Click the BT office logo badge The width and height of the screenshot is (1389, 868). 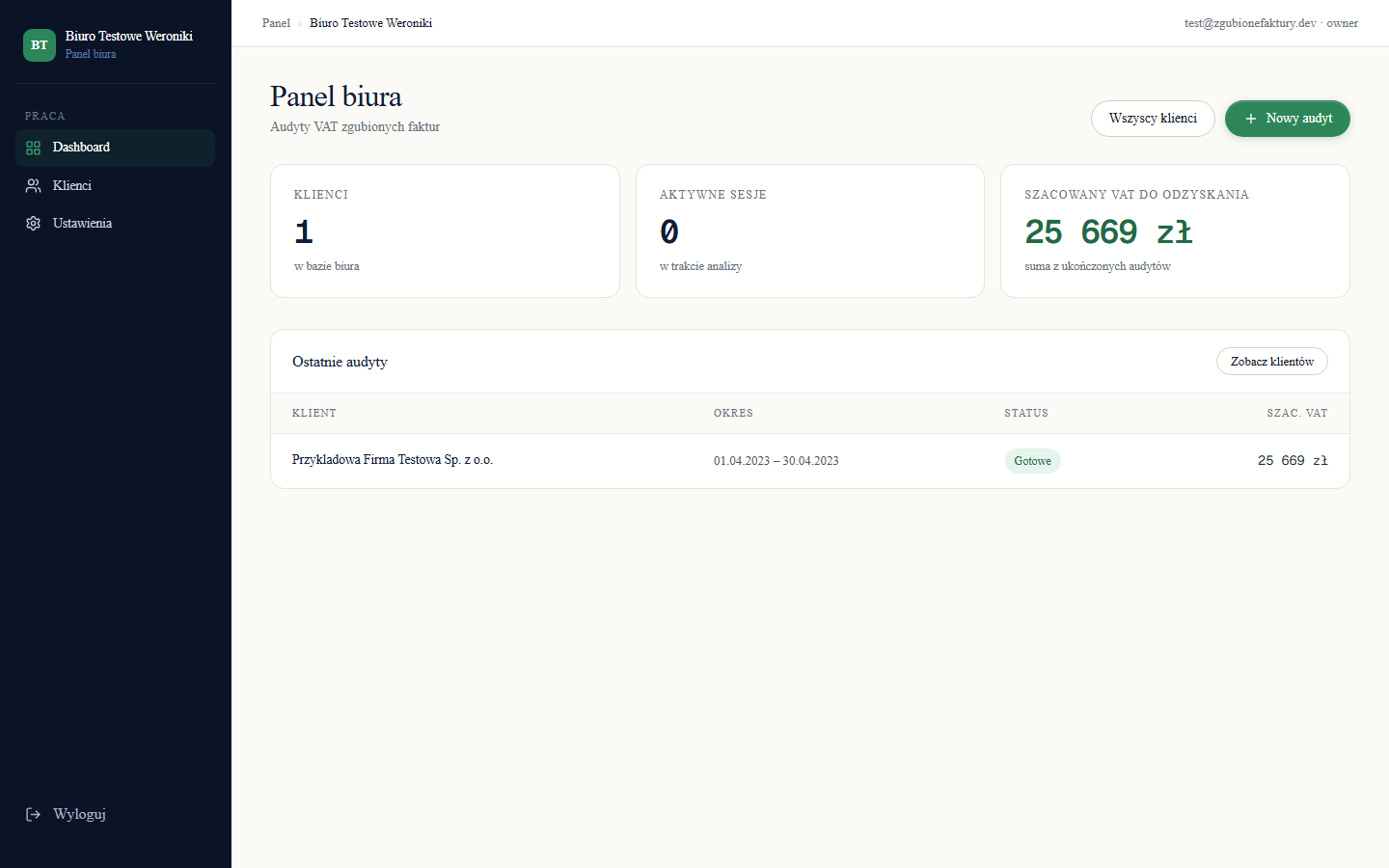click(x=40, y=45)
